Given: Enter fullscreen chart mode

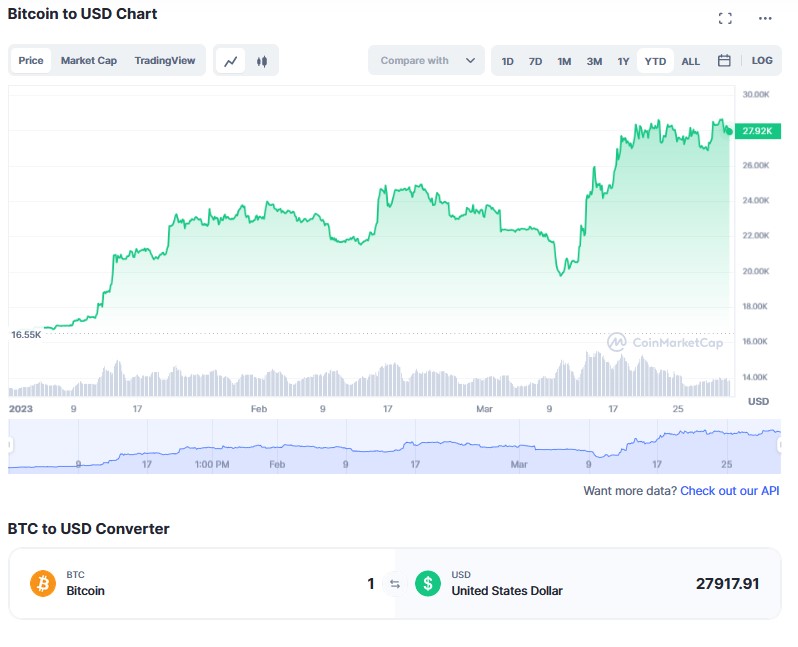Looking at the screenshot, I should coord(726,18).
